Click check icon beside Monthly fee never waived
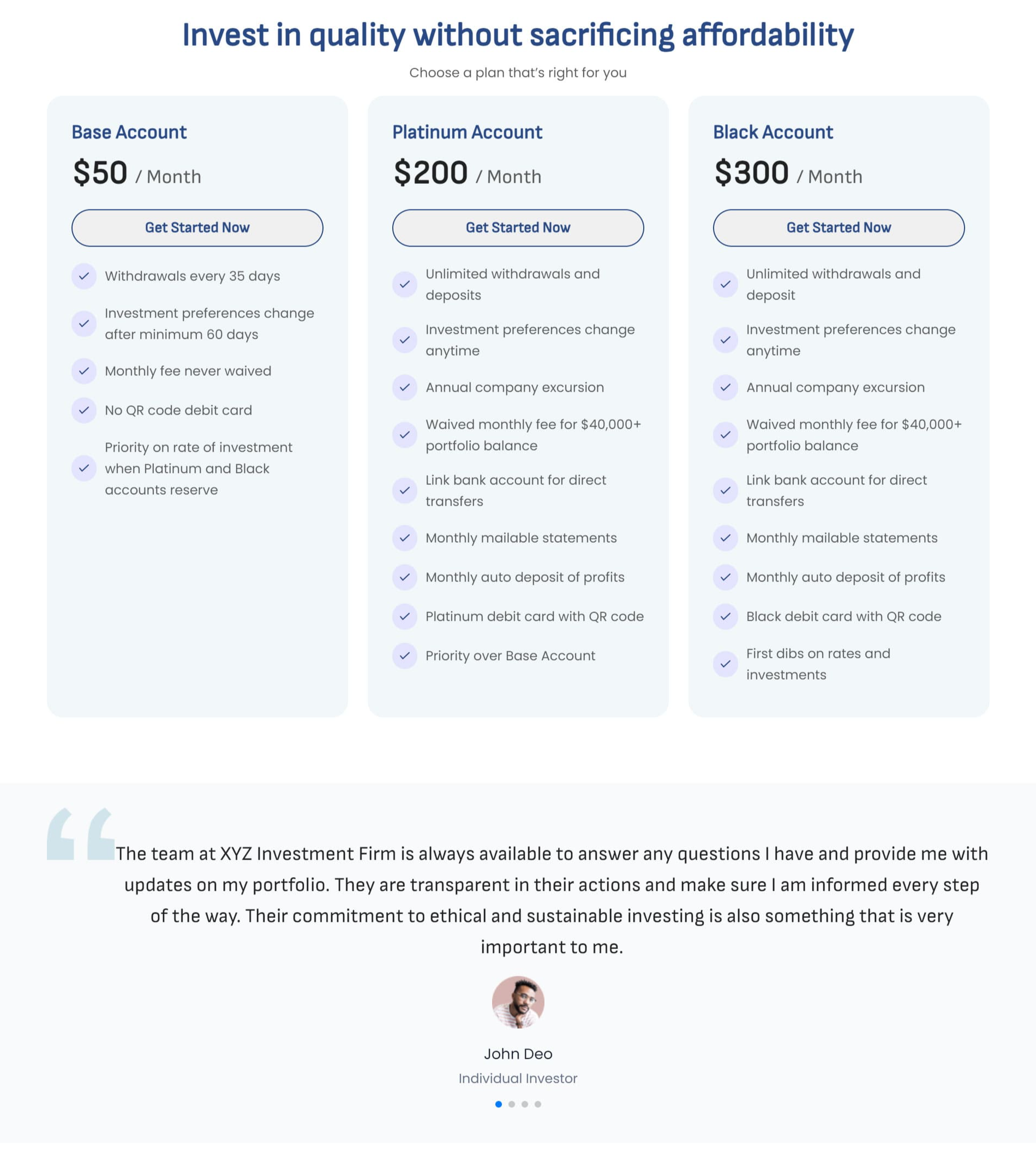Screen dimensions: 1036x1158 point(83,371)
